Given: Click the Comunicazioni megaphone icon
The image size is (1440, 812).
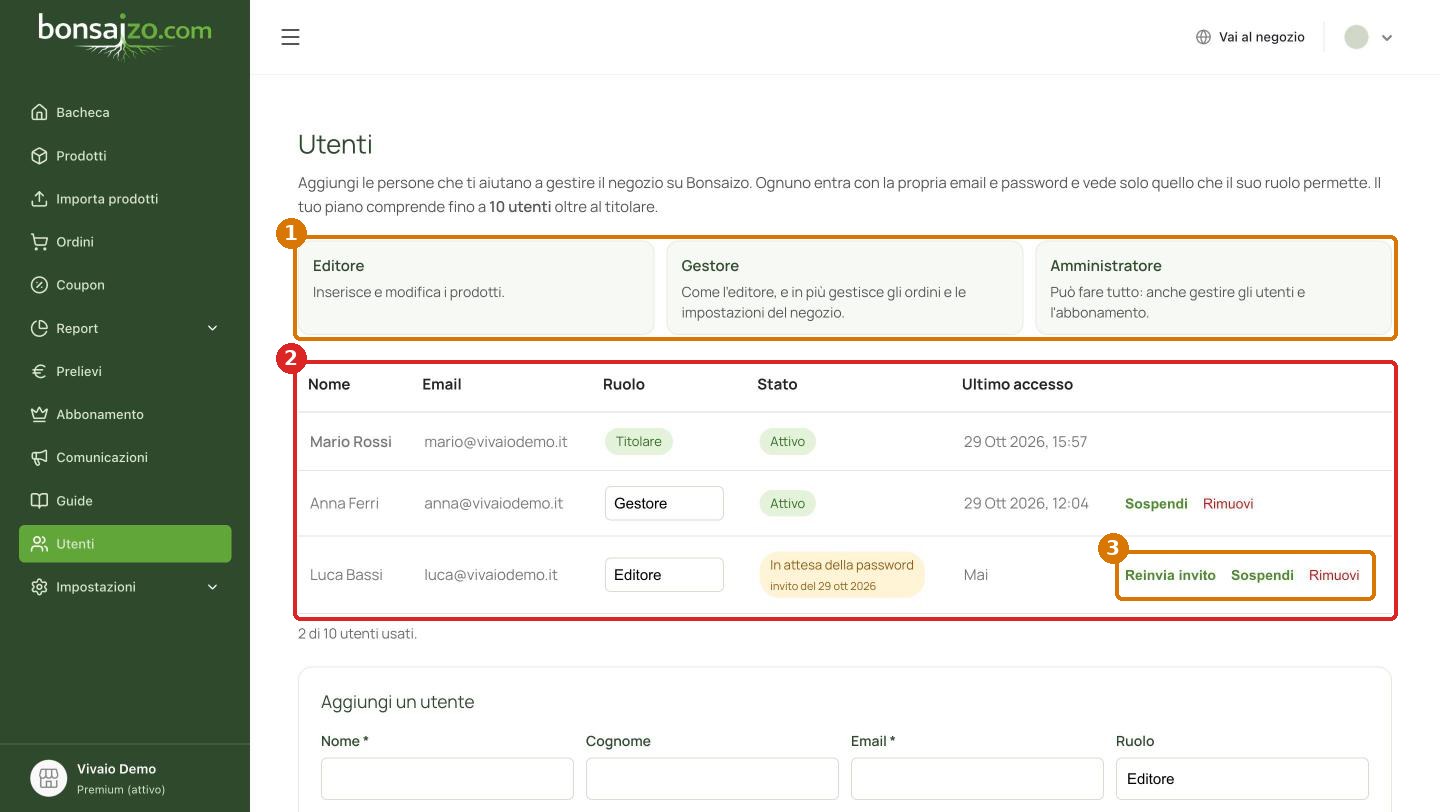Looking at the screenshot, I should pos(39,457).
